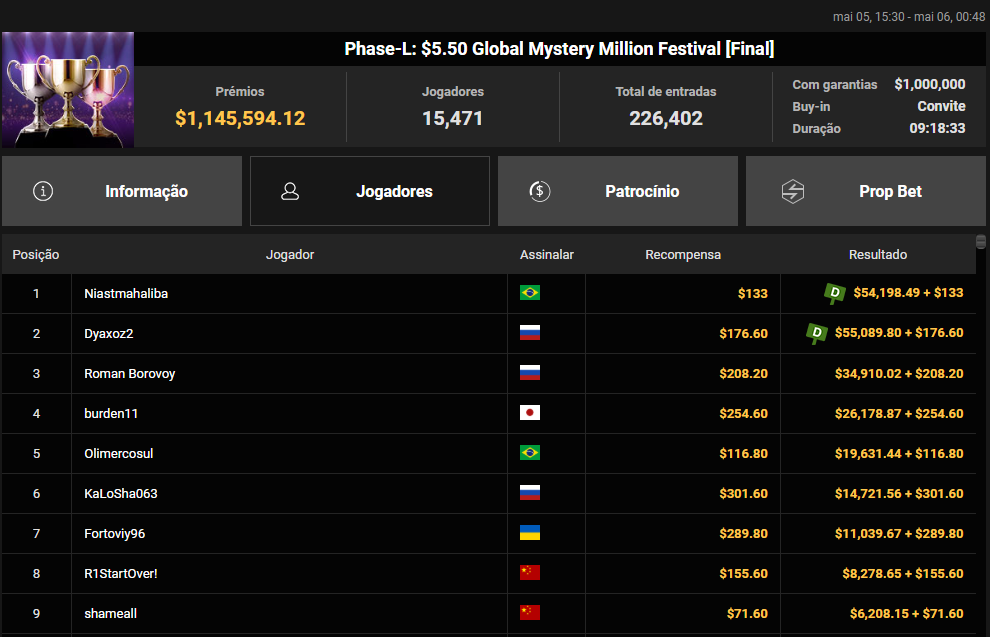Sort by Assinalar column header
Image resolution: width=990 pixels, height=637 pixels.
click(x=547, y=254)
